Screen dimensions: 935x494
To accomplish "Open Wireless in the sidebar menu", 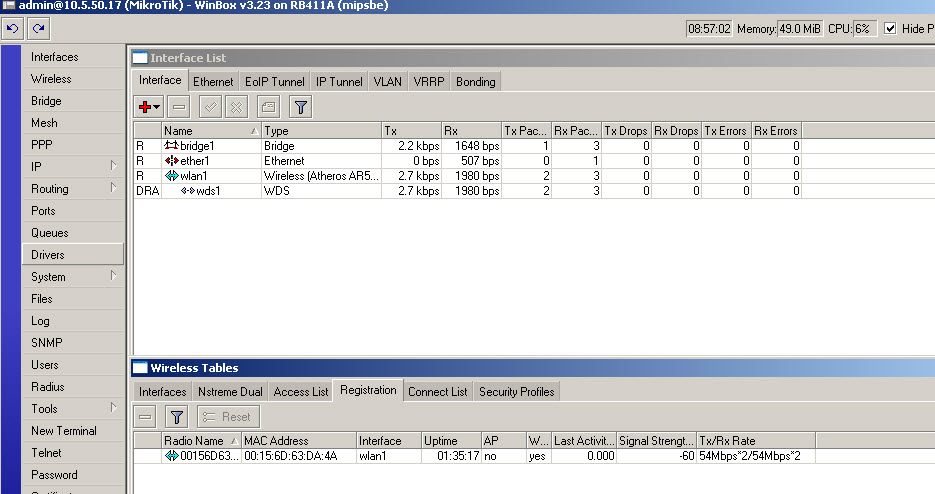I will click(73, 79).
